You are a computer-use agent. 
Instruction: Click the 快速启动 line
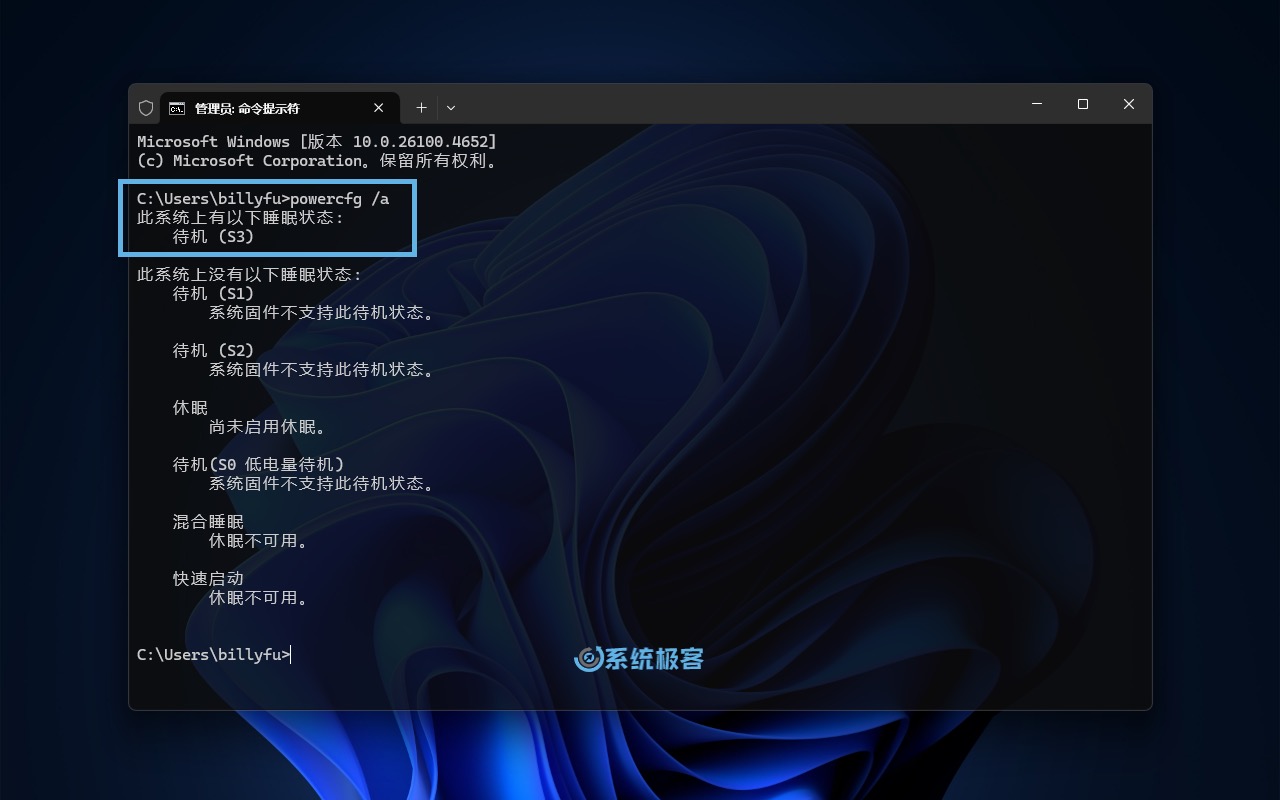[x=208, y=579]
